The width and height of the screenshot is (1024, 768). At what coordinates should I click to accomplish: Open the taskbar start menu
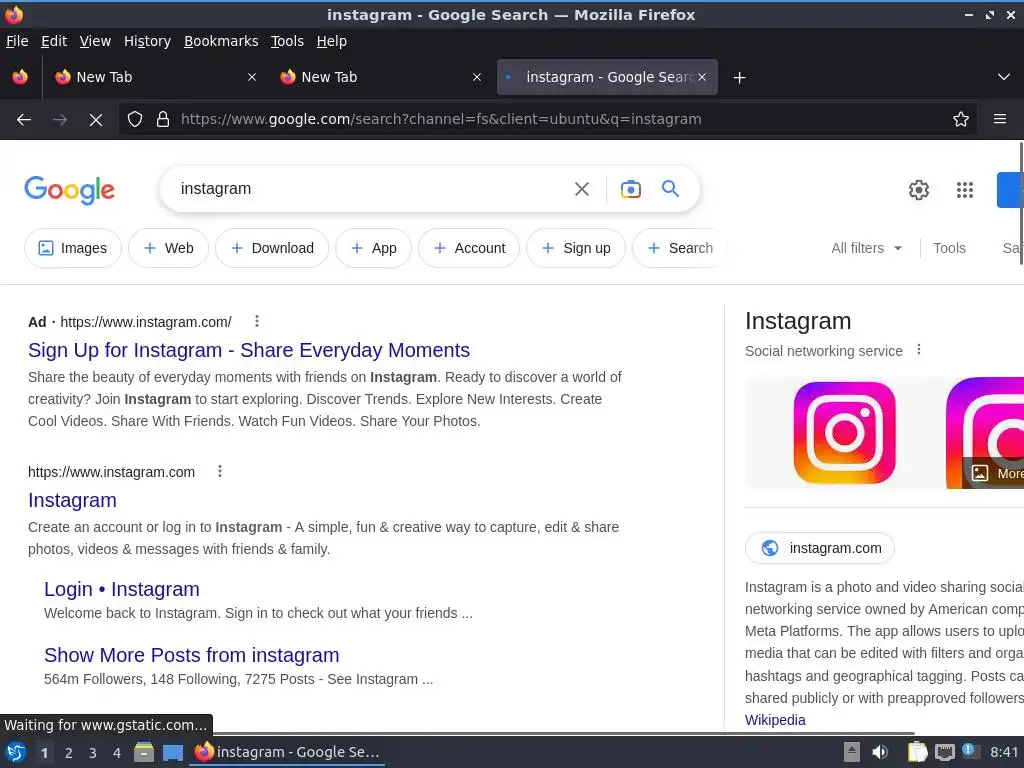pos(16,752)
